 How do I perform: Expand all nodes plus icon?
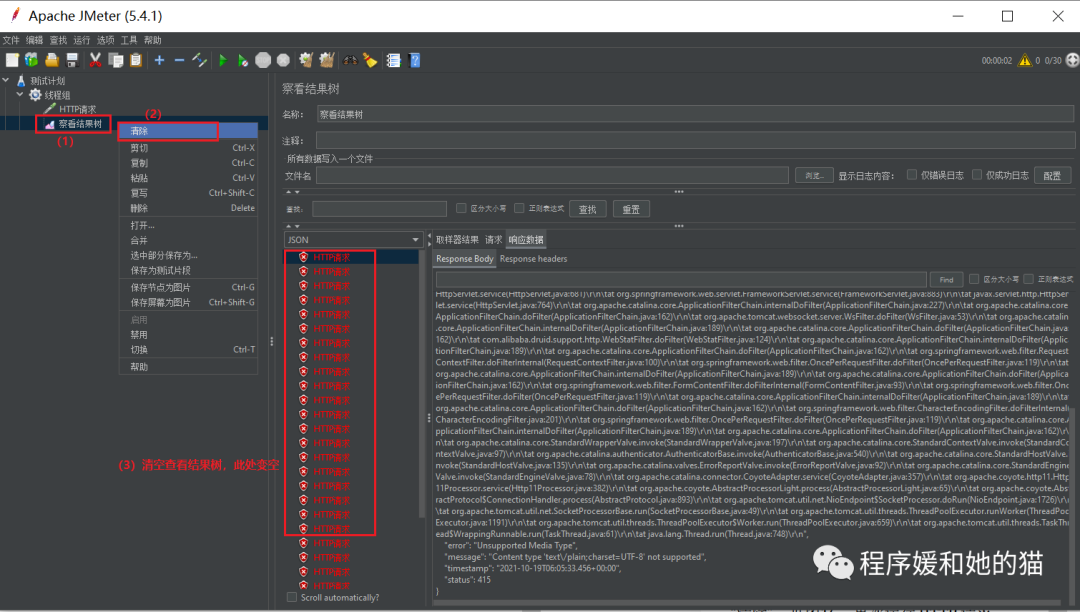(x=159, y=61)
